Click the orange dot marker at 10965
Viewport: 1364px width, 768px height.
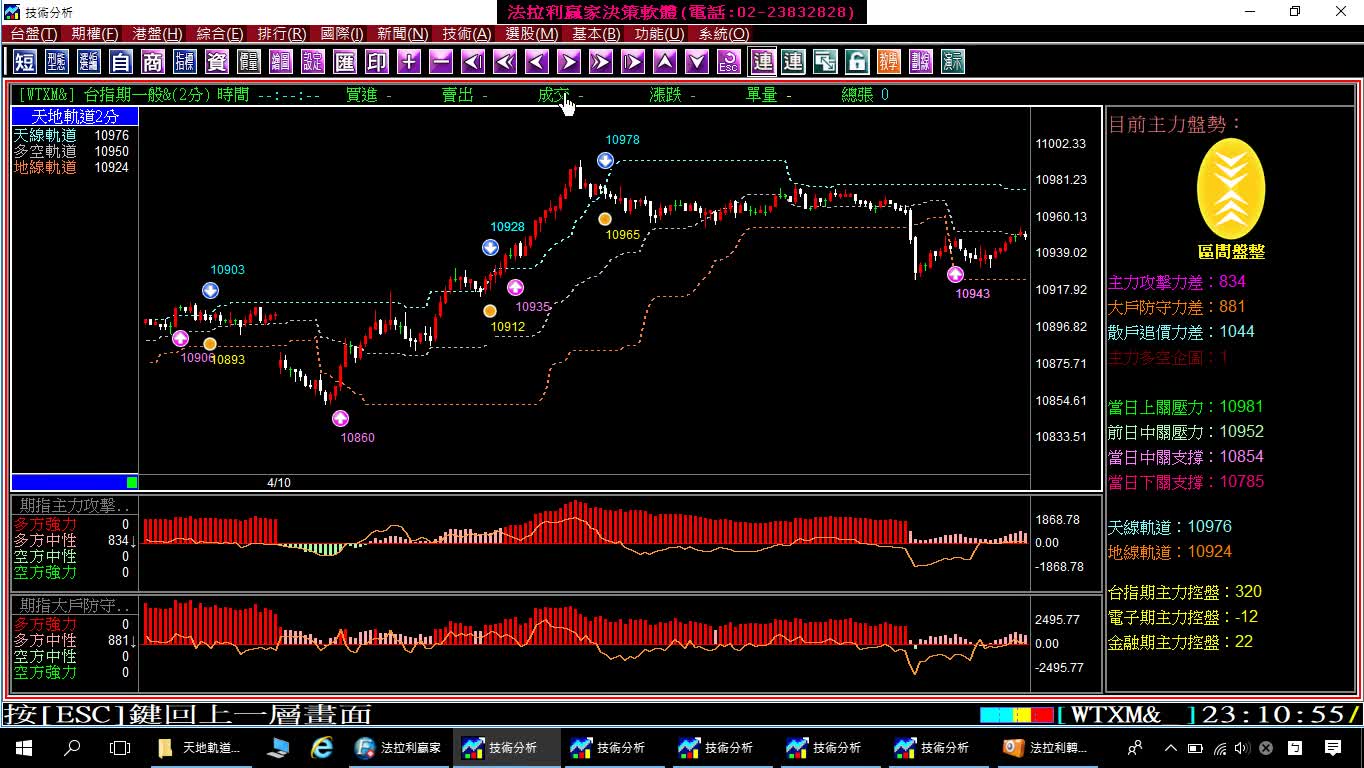[x=605, y=218]
